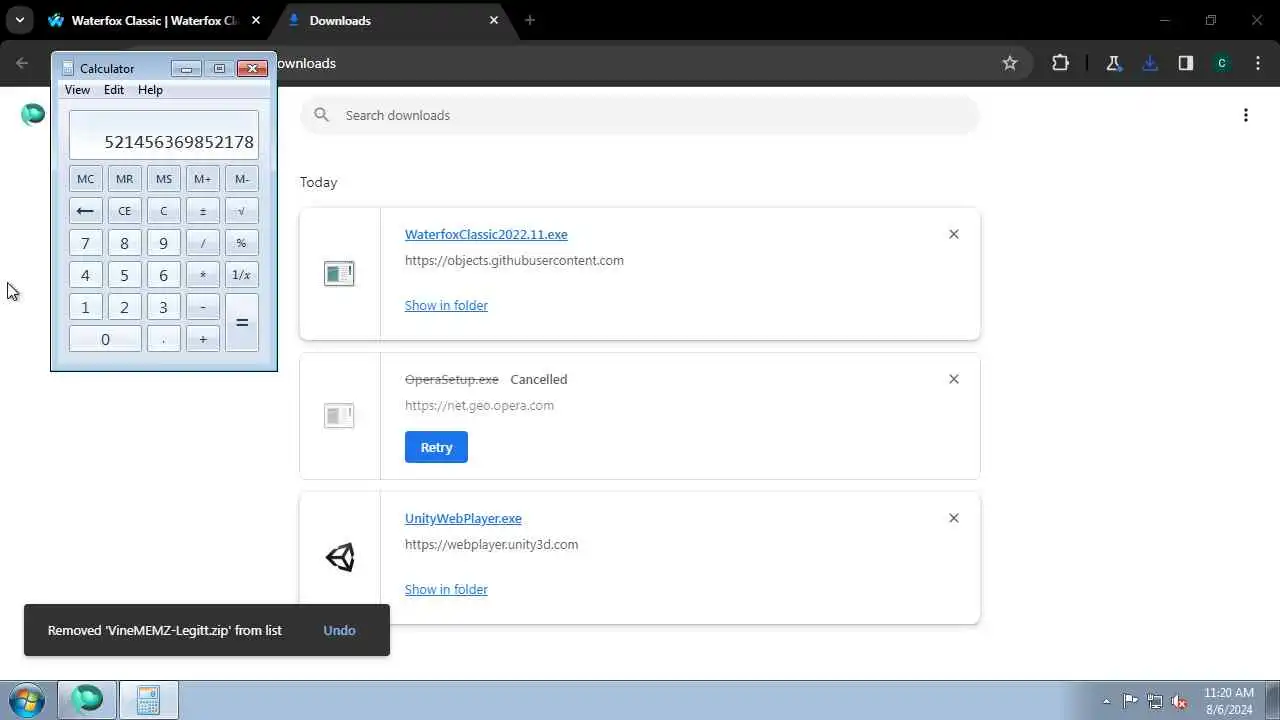The width and height of the screenshot is (1280, 720).
Task: Focus the Search downloads field
Action: pyautogui.click(x=640, y=115)
